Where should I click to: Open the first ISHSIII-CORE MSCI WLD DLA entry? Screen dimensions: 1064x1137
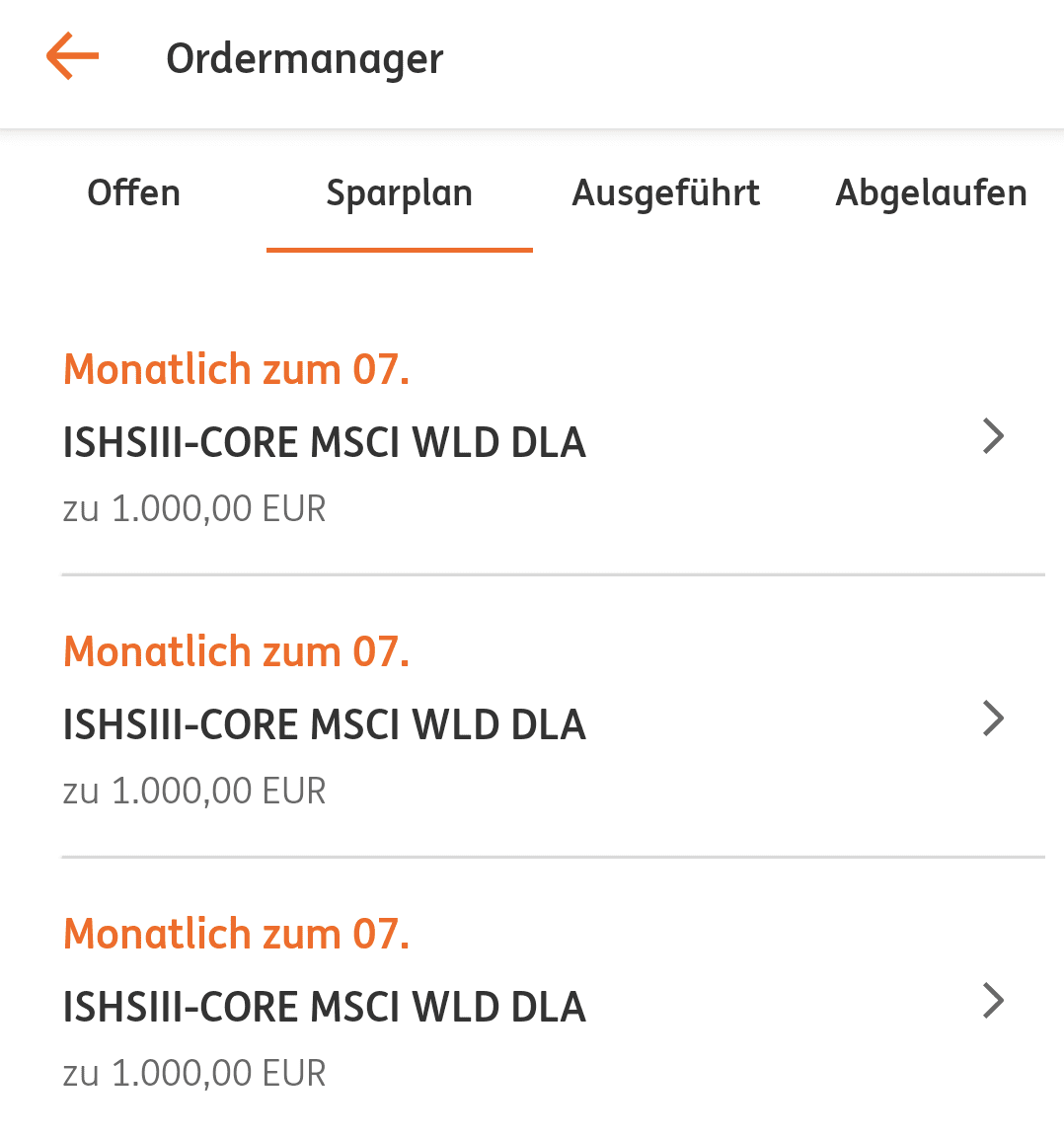[324, 442]
